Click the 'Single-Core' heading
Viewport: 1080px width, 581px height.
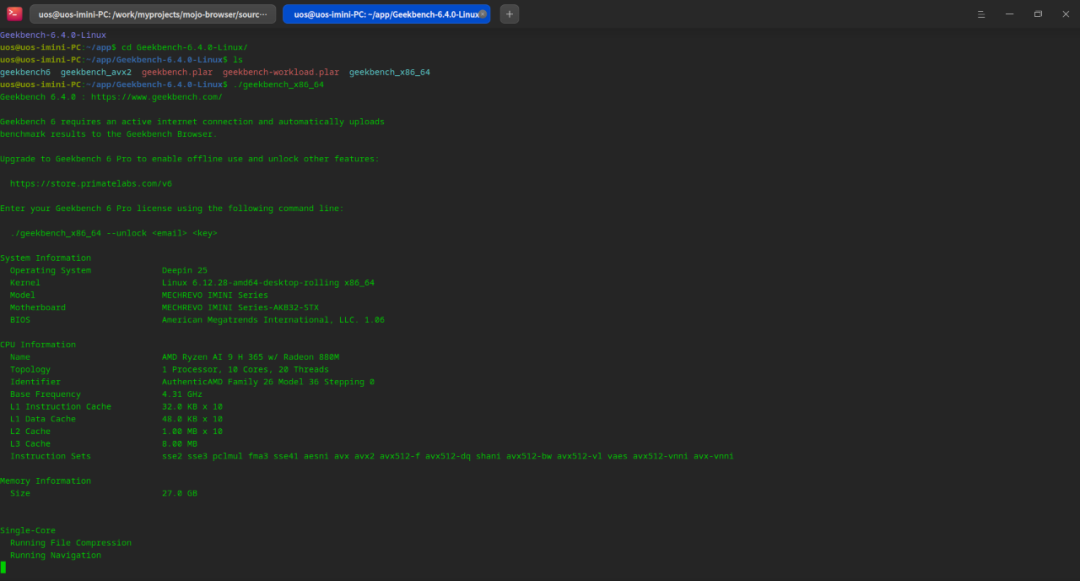pos(28,531)
